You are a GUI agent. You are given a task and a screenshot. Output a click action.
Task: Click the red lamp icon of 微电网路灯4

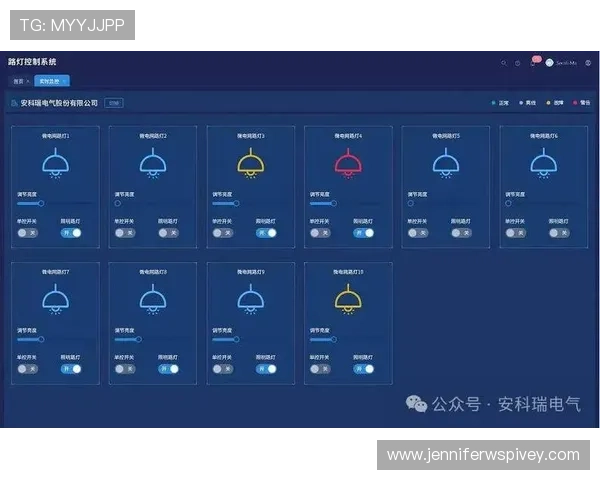(x=348, y=162)
